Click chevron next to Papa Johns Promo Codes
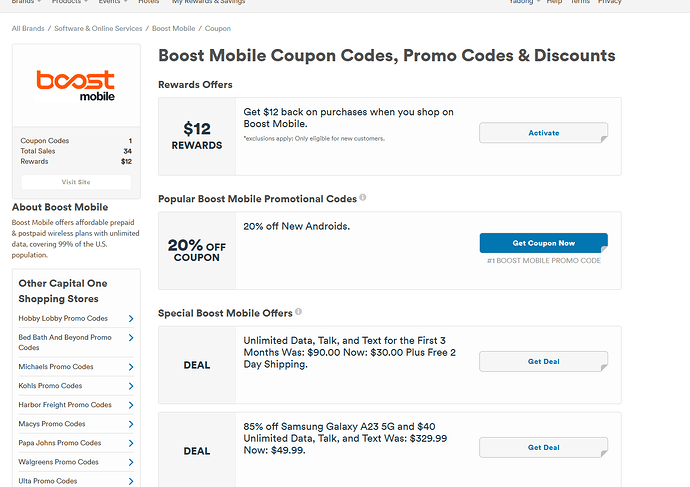 [131, 443]
